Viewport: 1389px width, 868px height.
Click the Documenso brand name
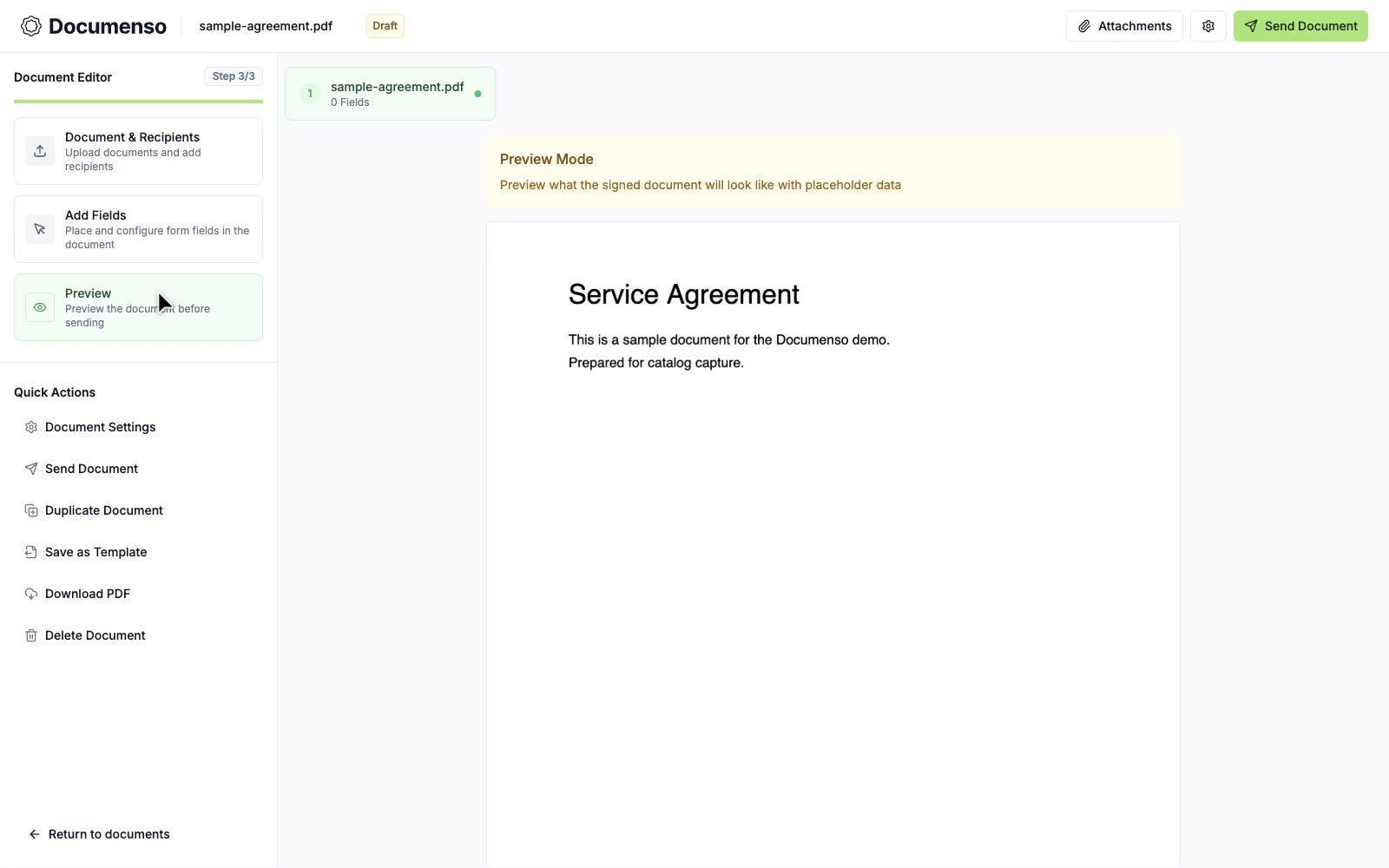[x=108, y=26]
